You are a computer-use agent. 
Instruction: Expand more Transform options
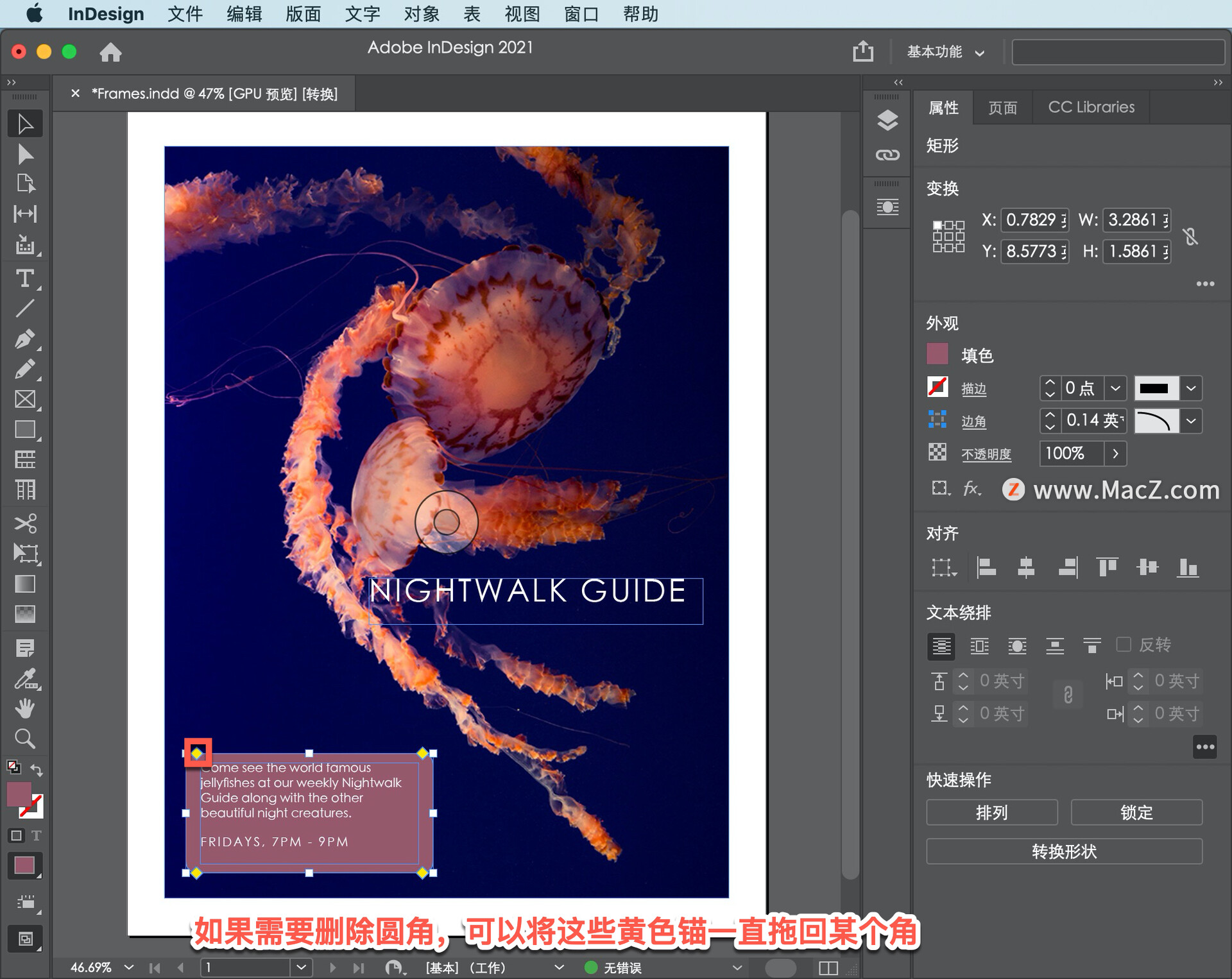click(1205, 284)
